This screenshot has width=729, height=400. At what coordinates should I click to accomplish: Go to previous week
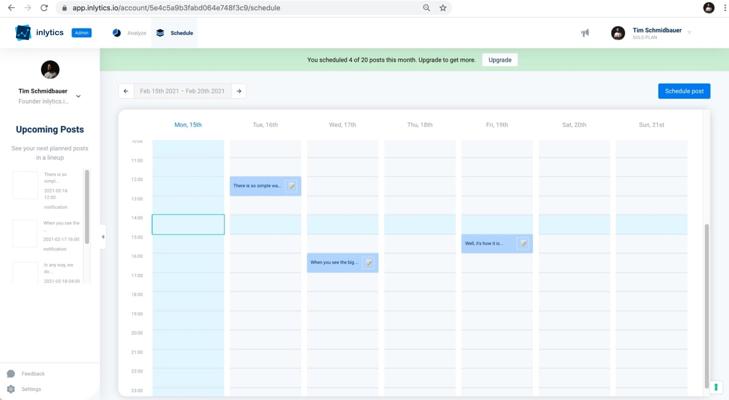pos(126,91)
